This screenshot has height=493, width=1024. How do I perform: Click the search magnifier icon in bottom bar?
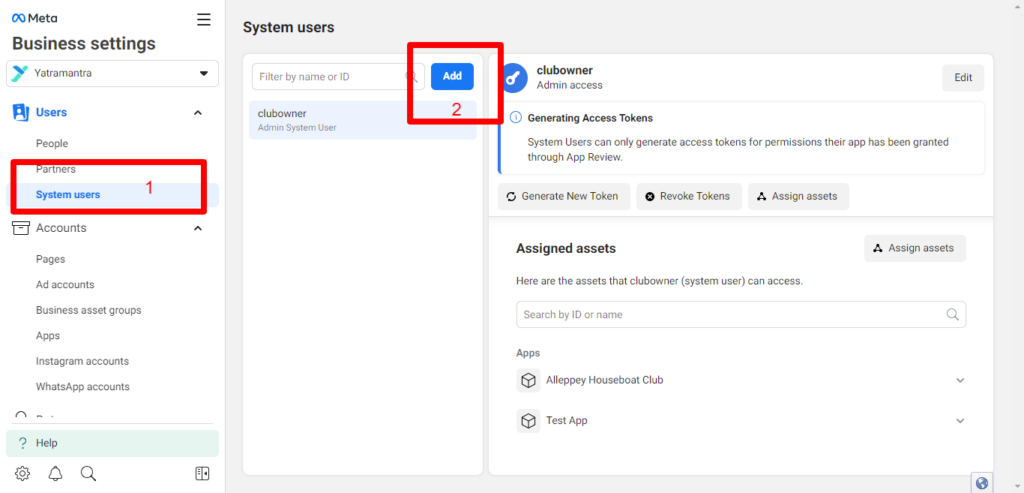88,473
